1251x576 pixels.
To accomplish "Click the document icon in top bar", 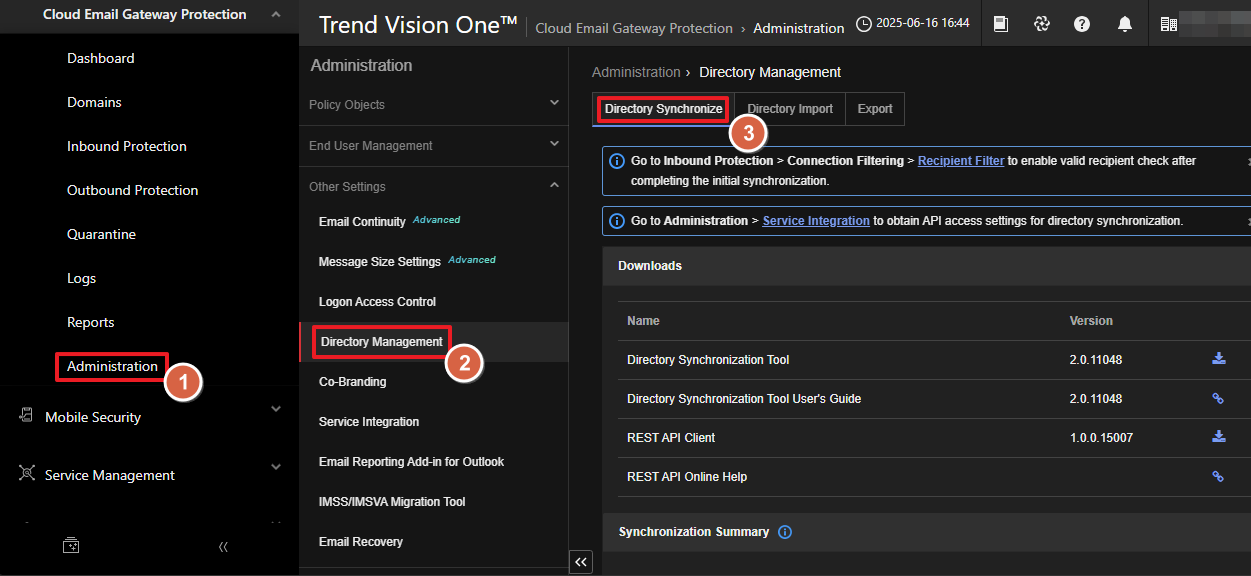I will coord(1000,24).
